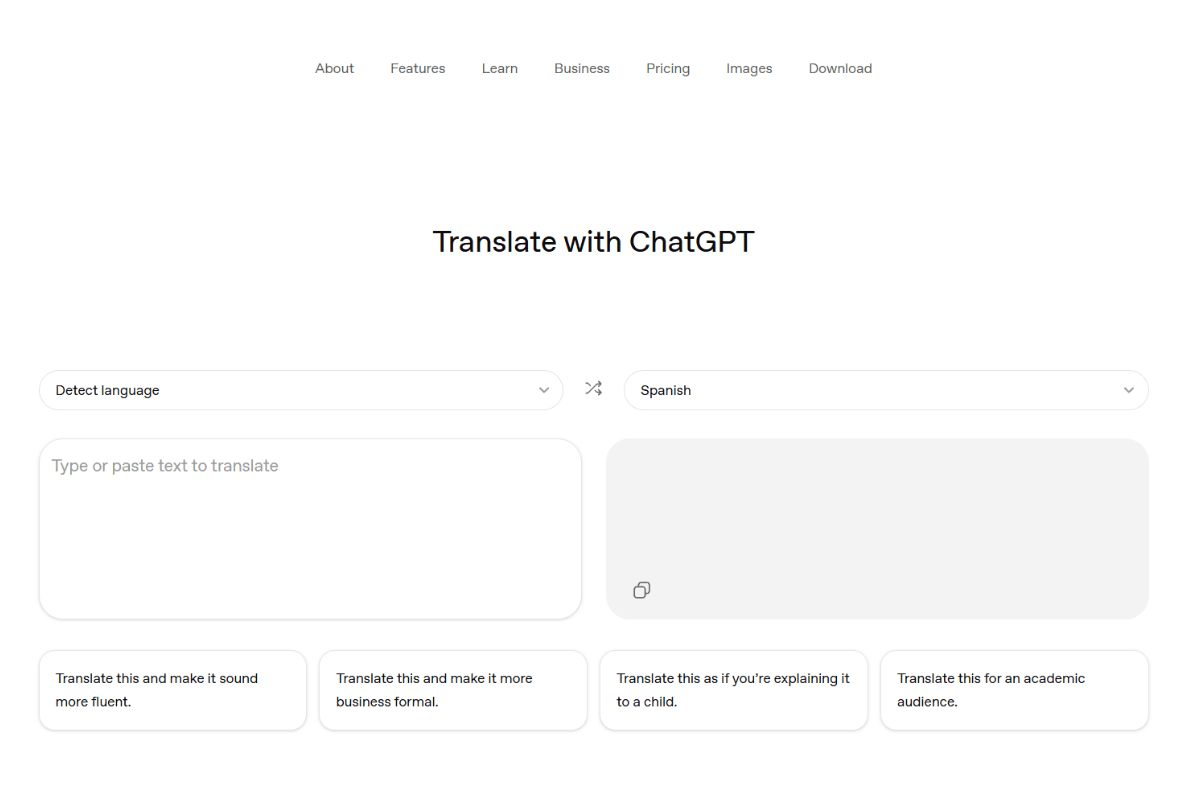Open the Learn section
This screenshot has height=800, width=1200.
(x=499, y=68)
